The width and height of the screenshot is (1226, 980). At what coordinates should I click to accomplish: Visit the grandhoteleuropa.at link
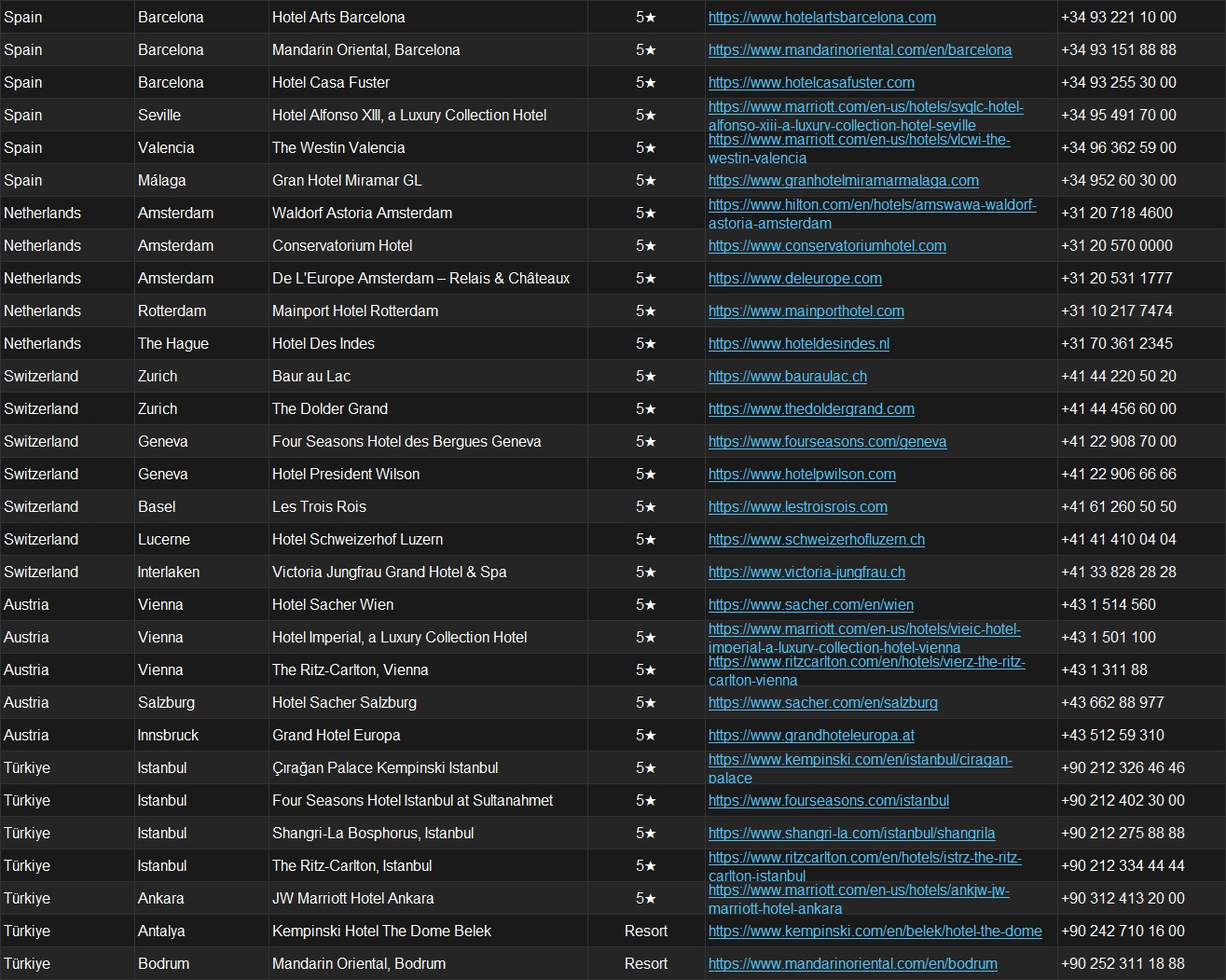tap(811, 735)
